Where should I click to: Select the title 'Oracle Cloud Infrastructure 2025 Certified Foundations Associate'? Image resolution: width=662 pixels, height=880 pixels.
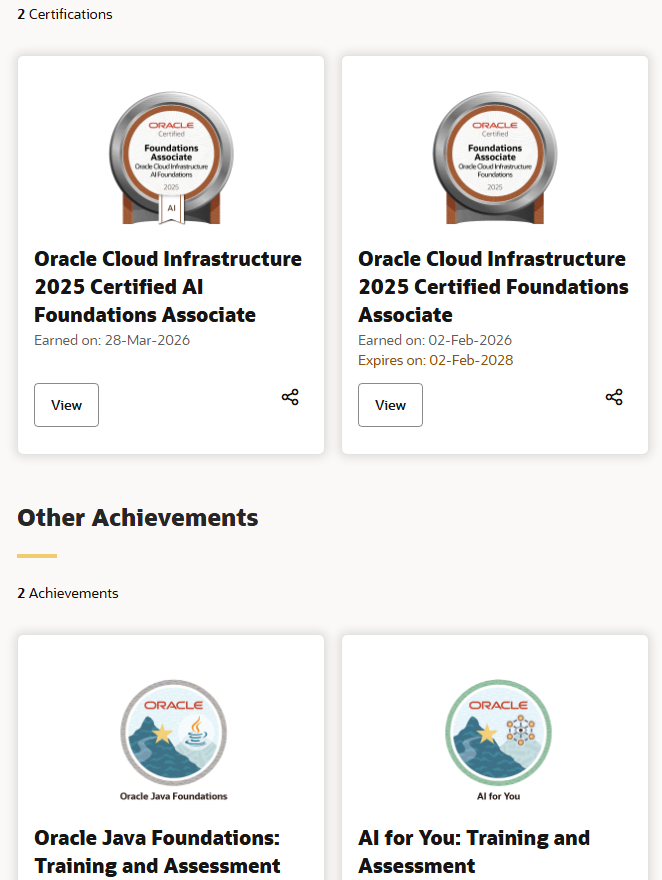point(494,287)
